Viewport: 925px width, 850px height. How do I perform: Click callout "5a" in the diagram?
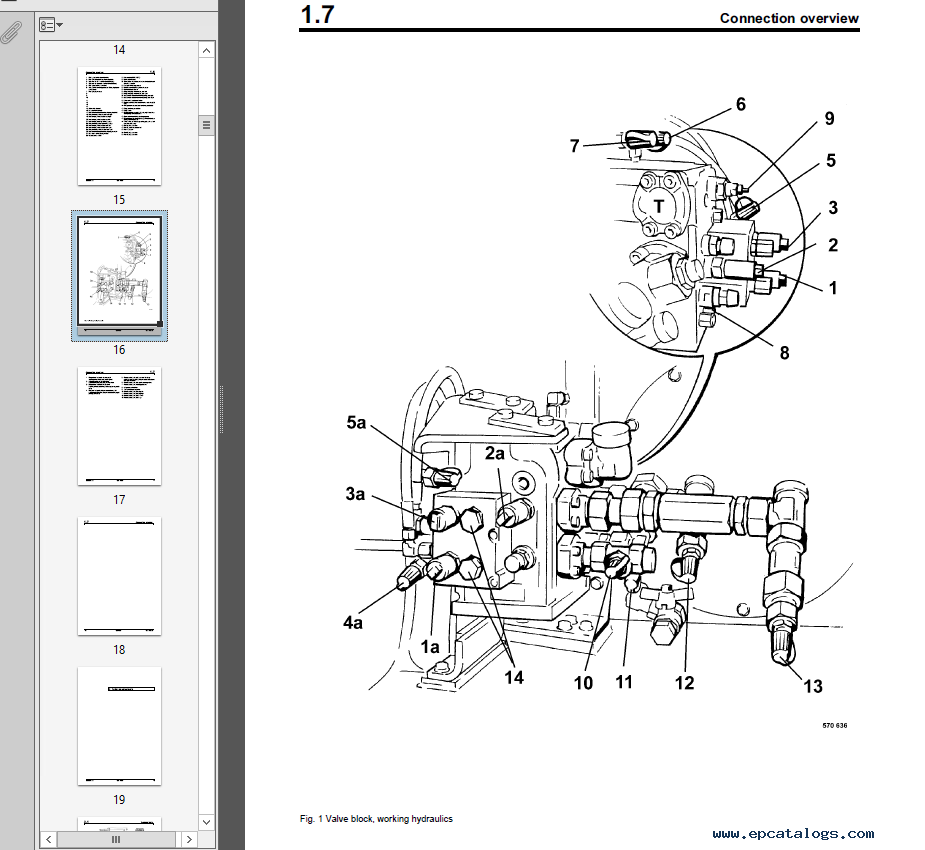[356, 422]
